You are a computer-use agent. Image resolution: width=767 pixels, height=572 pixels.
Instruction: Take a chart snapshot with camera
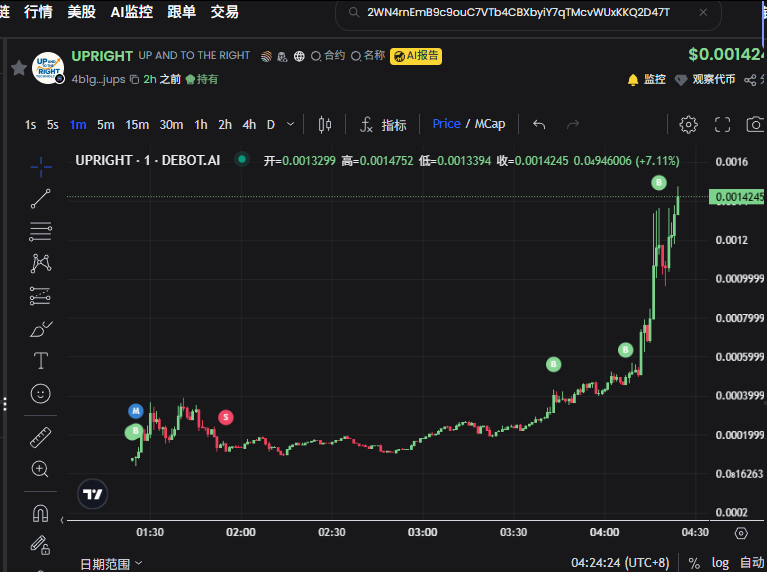756,125
